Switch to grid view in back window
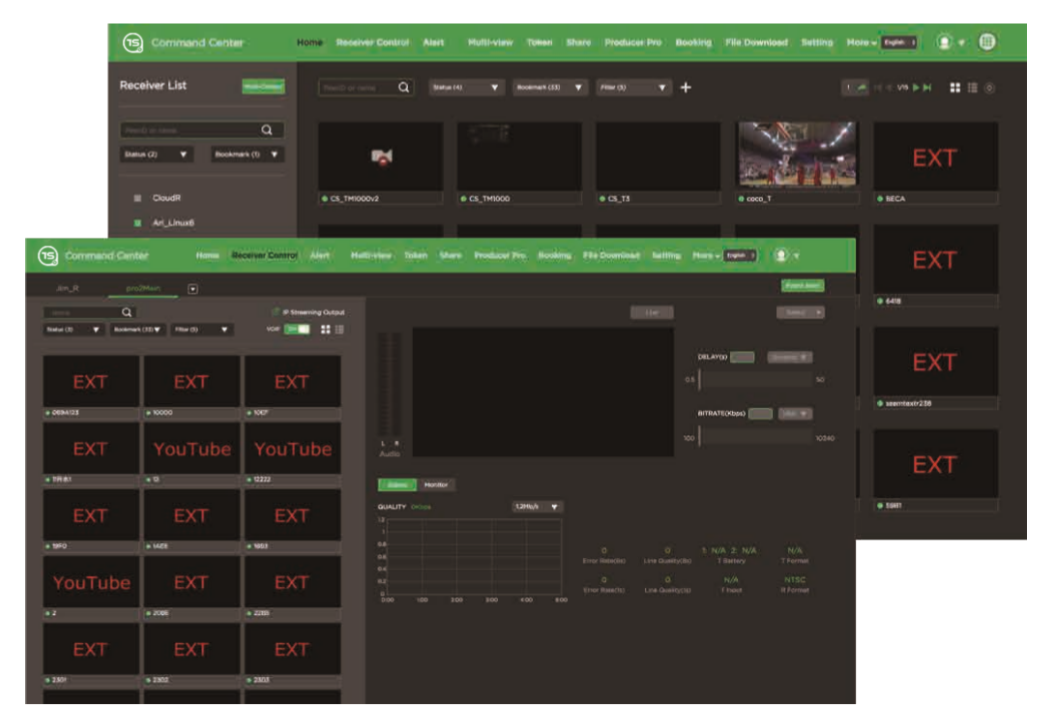The width and height of the screenshot is (1043, 723). coord(955,88)
